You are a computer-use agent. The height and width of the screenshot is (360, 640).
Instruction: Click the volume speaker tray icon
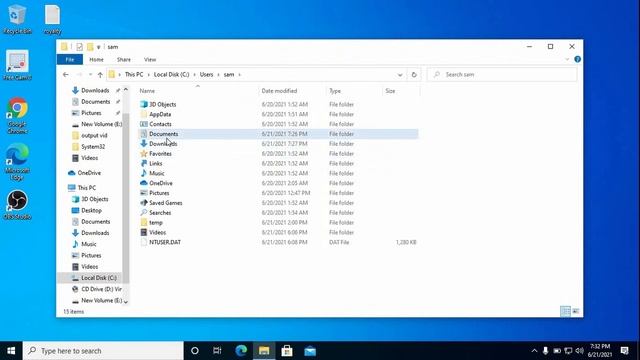(x=579, y=351)
